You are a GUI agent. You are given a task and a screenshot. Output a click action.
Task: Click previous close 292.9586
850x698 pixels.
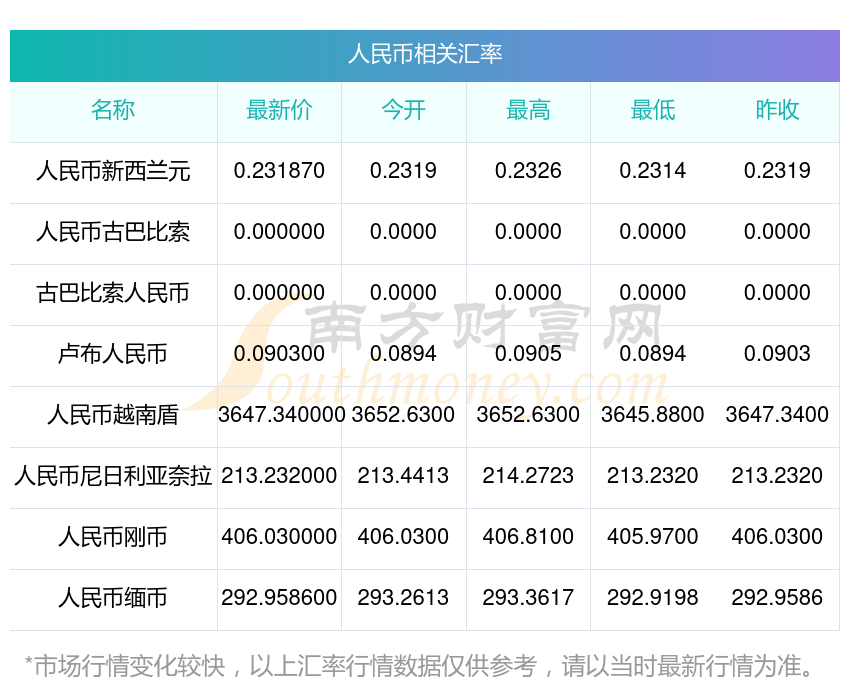(x=777, y=597)
